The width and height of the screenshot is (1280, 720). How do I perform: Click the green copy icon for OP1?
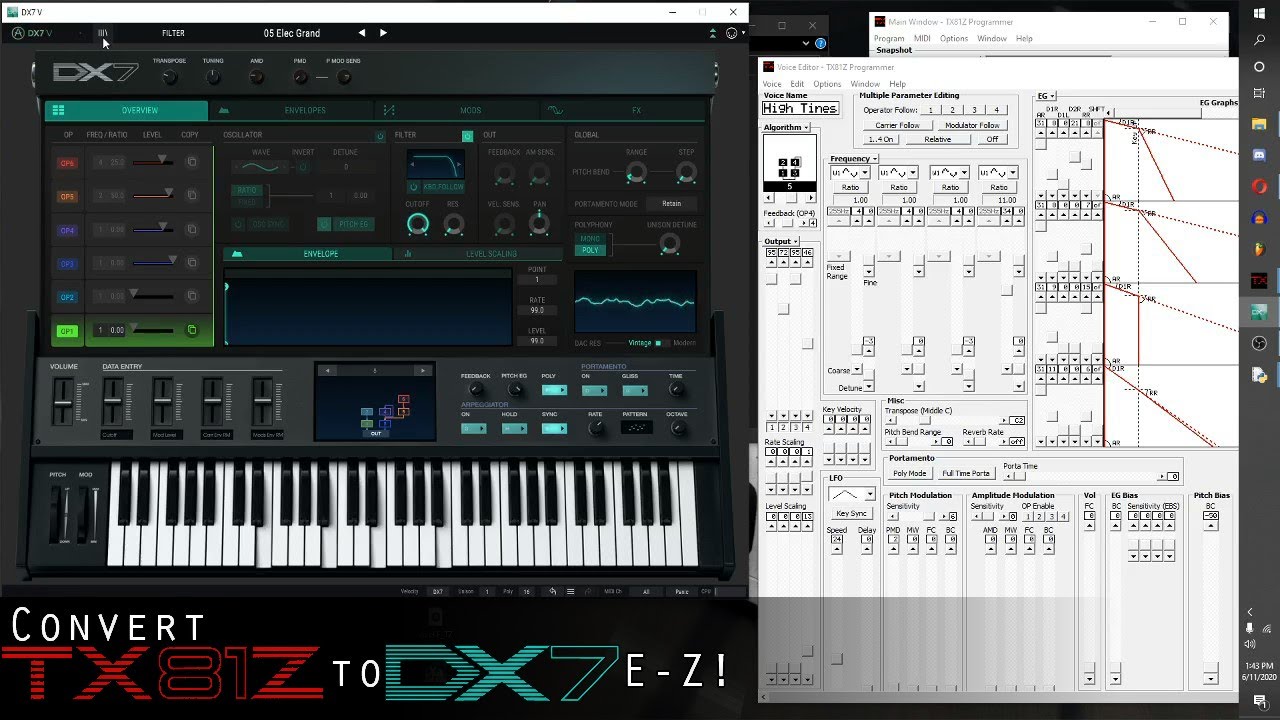pos(192,330)
